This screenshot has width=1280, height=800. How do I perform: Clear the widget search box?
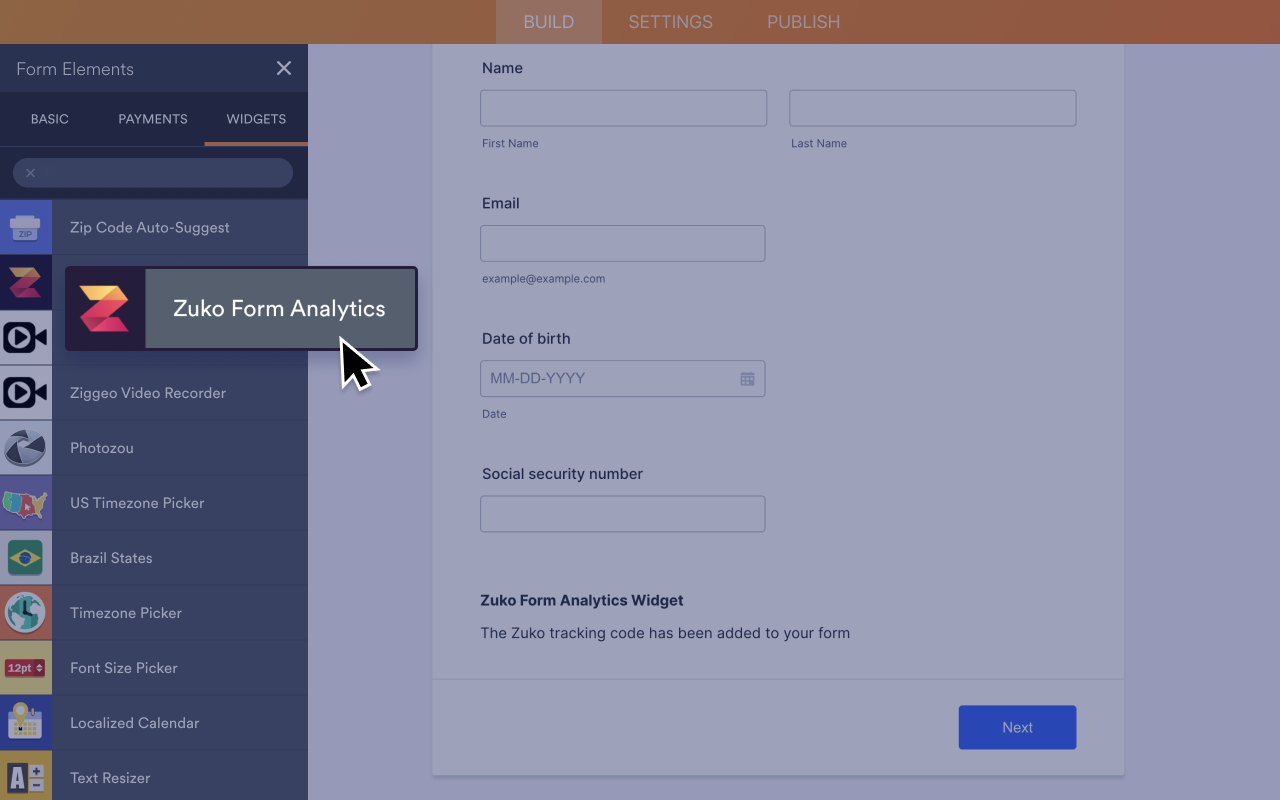coord(30,172)
